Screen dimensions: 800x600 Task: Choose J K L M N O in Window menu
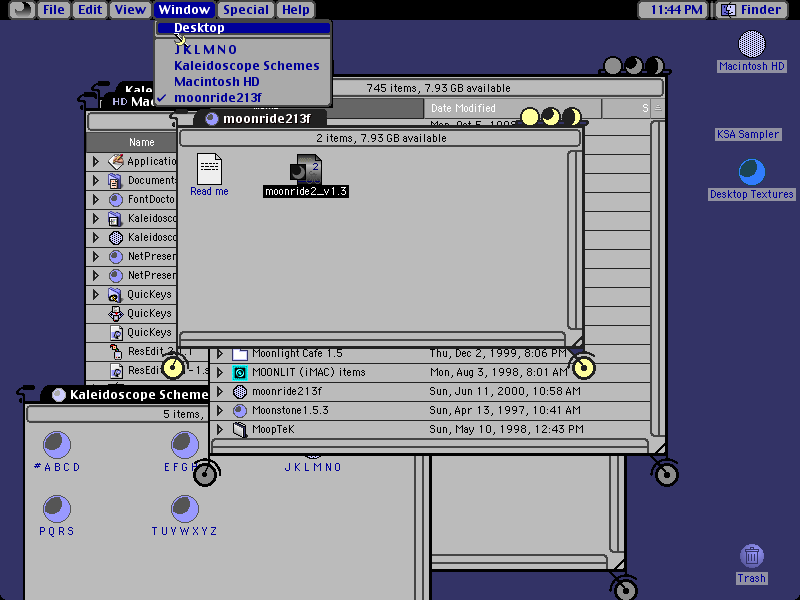[244, 49]
